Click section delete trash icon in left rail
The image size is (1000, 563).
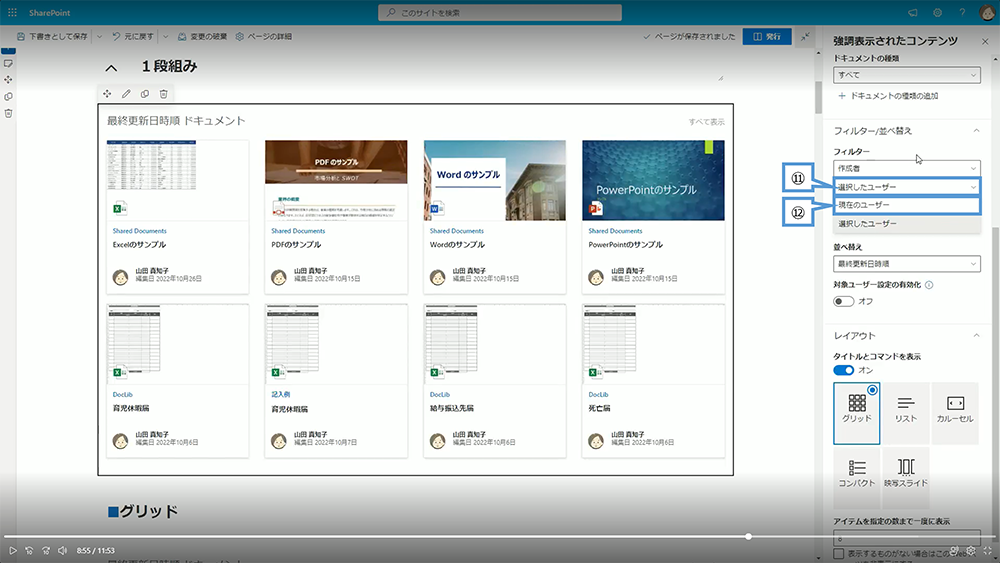click(8, 113)
